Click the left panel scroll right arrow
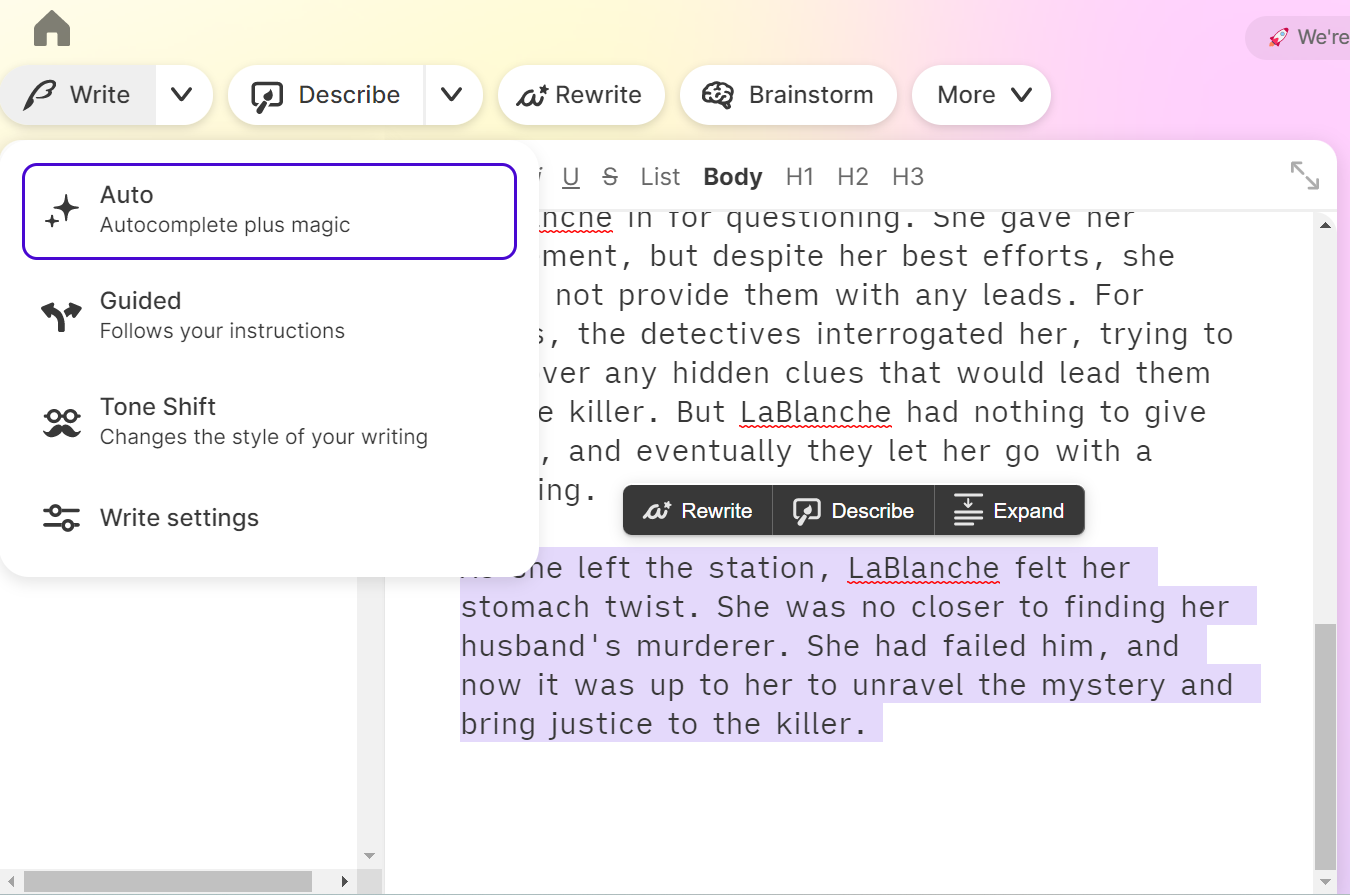Screen dimensions: 1350x895 pyautogui.click(x=345, y=881)
